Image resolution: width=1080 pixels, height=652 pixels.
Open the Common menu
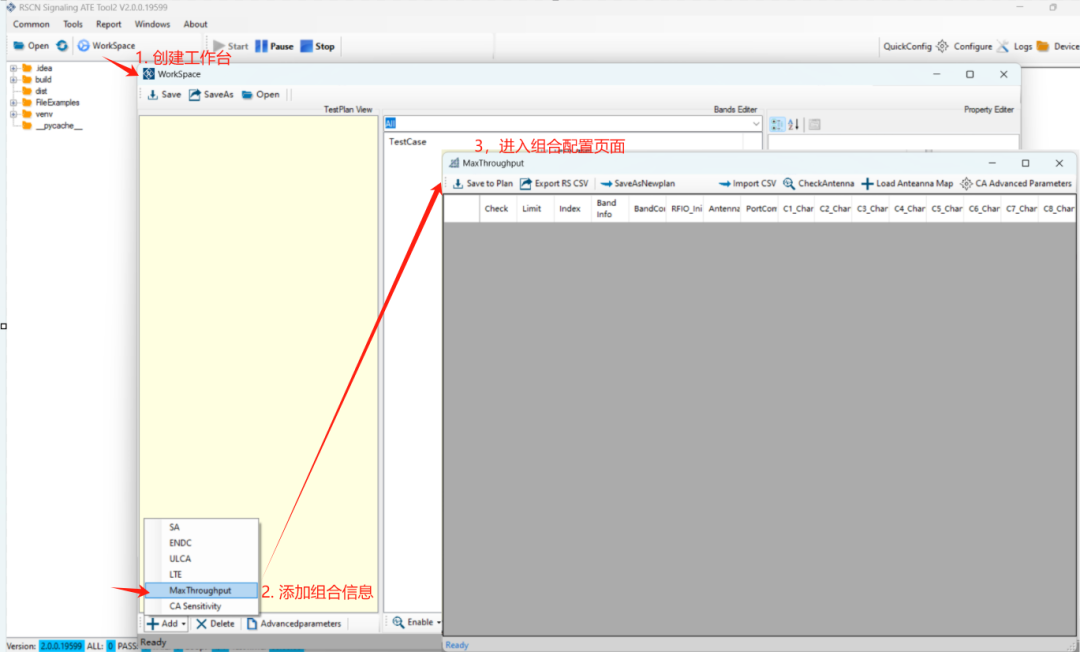(x=31, y=24)
